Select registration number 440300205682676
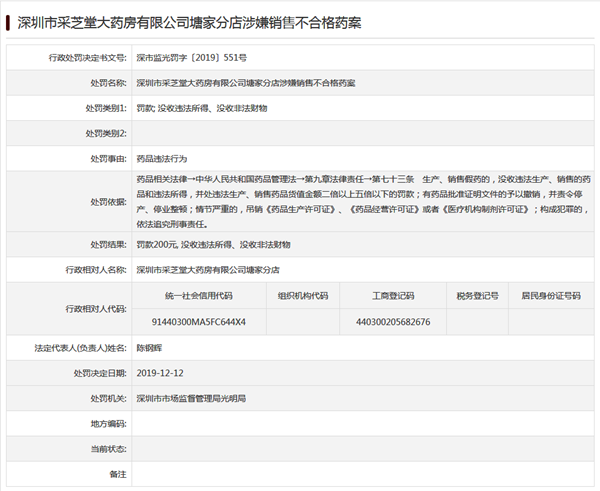The image size is (600, 491). point(393,322)
